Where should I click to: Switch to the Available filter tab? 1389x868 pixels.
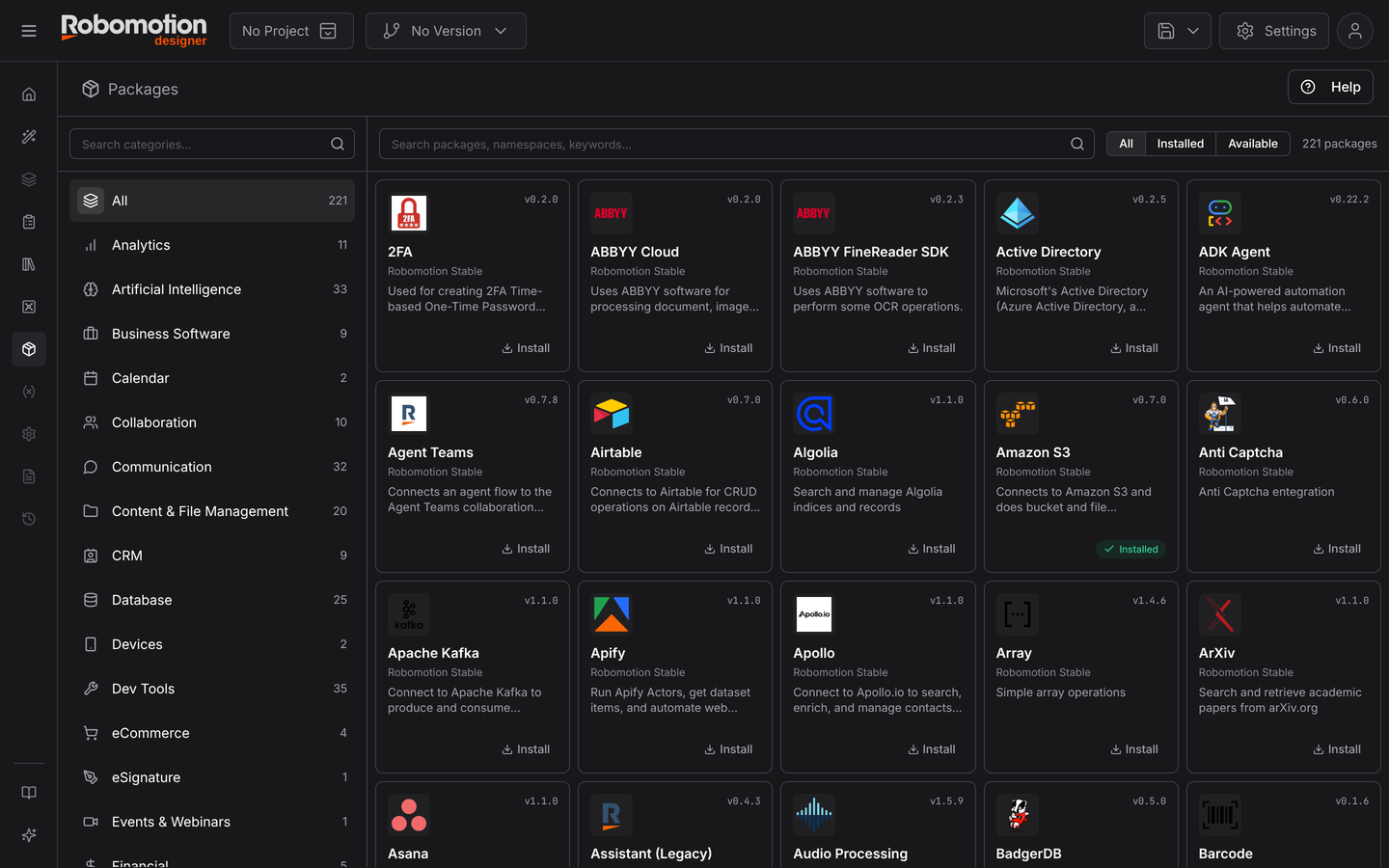(1253, 144)
